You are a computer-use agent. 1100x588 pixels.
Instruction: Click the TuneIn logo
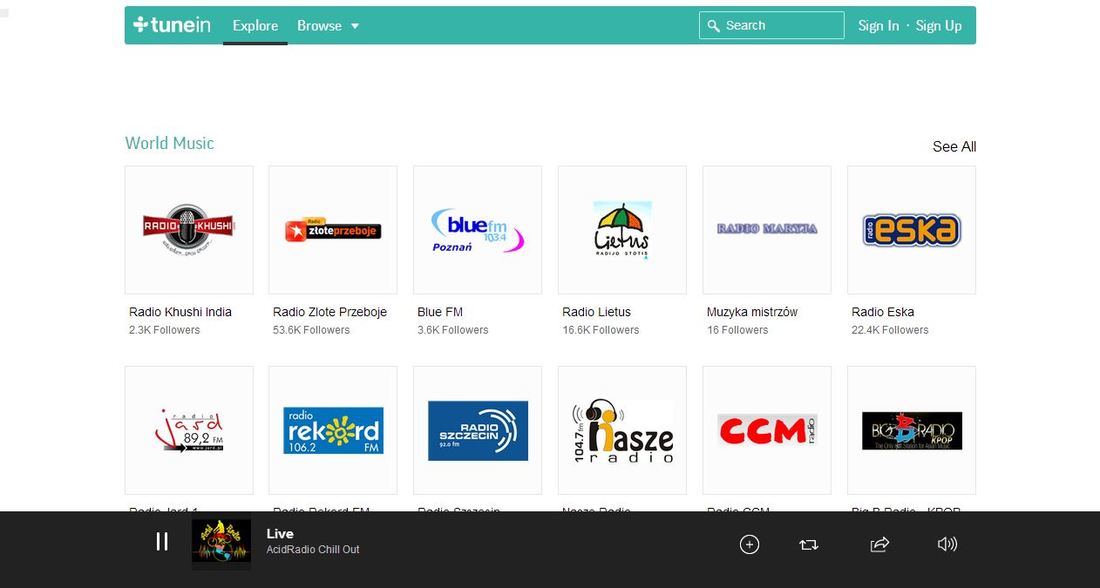pyautogui.click(x=172, y=25)
